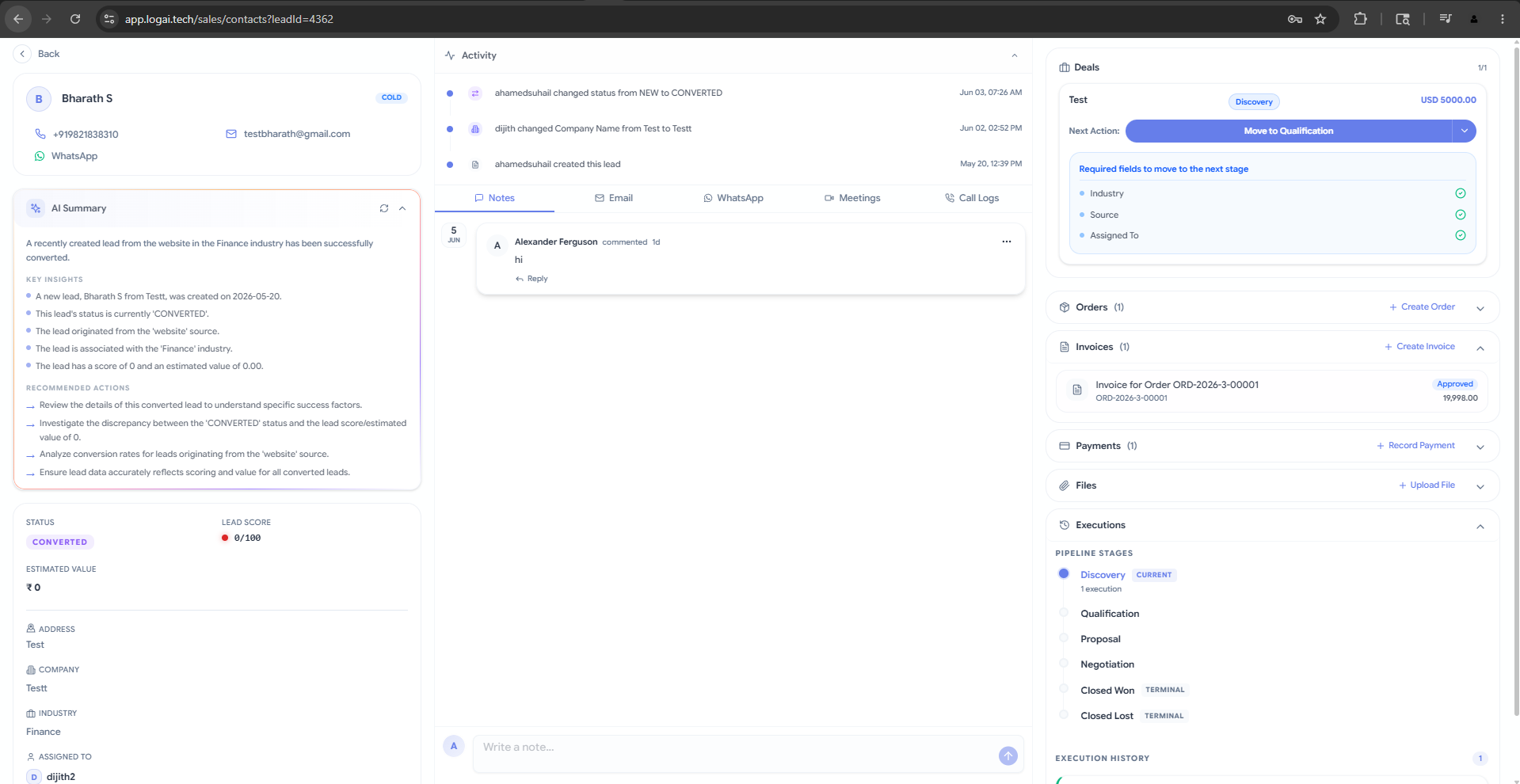Click the Industry required-field checkmark
The height and width of the screenshot is (784, 1520).
click(x=1461, y=193)
